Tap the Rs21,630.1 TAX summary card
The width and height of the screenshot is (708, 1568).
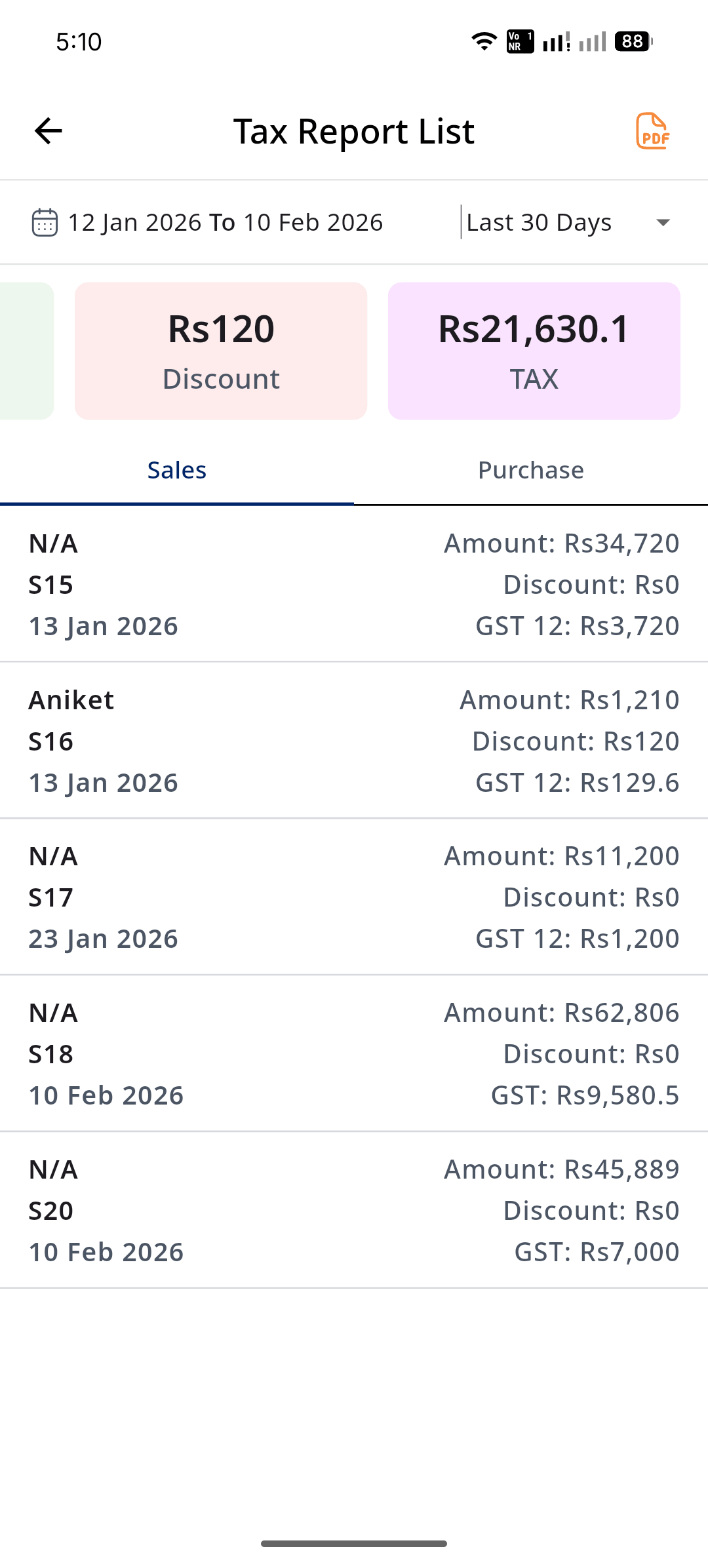534,351
